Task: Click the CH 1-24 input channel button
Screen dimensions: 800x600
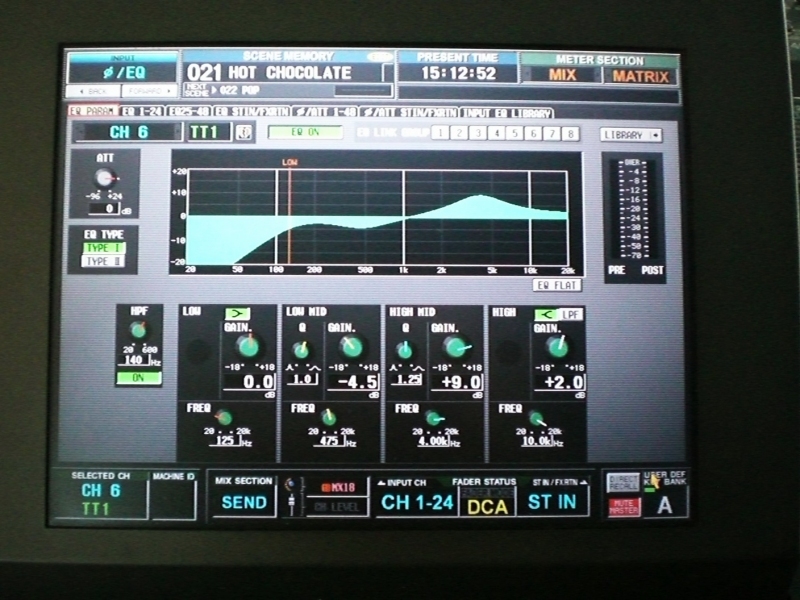Action: (x=417, y=503)
